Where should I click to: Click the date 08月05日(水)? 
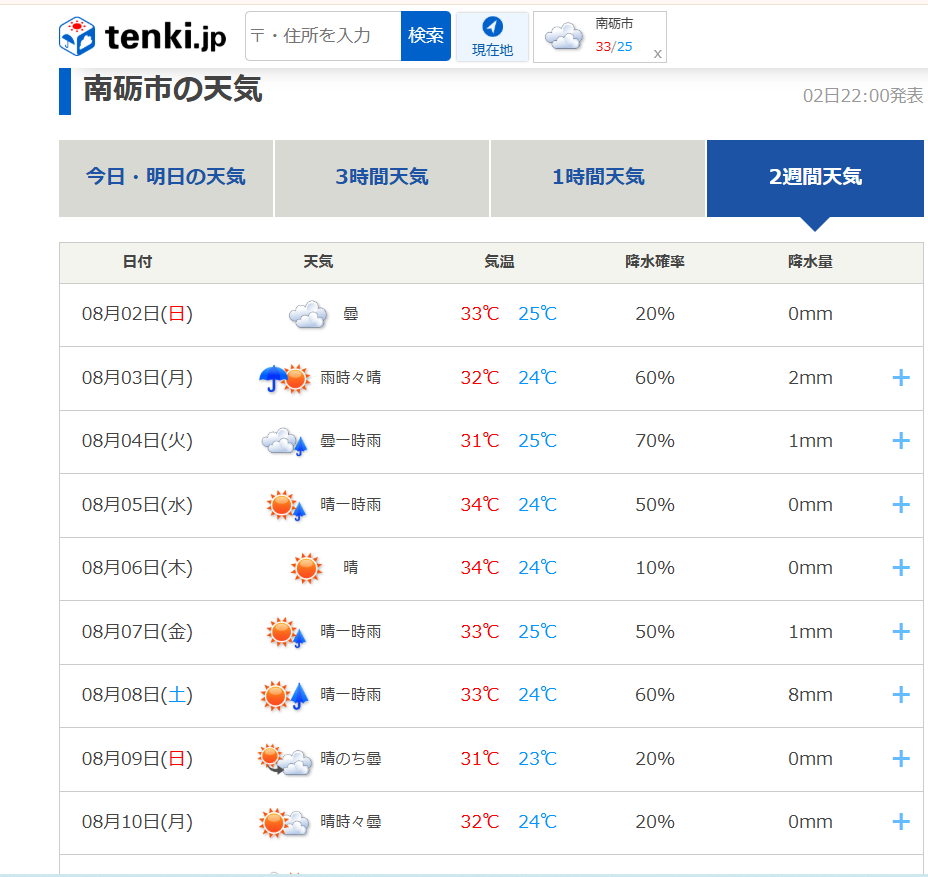(x=137, y=505)
